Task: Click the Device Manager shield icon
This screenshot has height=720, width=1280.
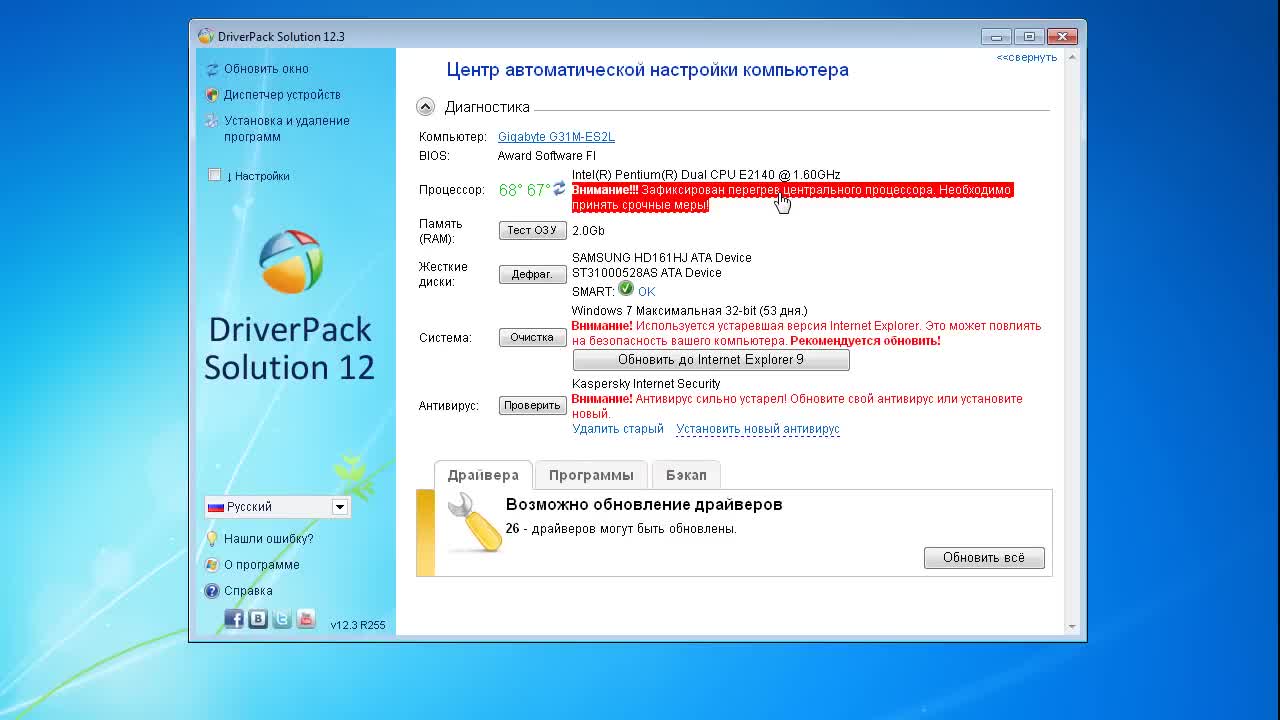Action: click(x=212, y=95)
